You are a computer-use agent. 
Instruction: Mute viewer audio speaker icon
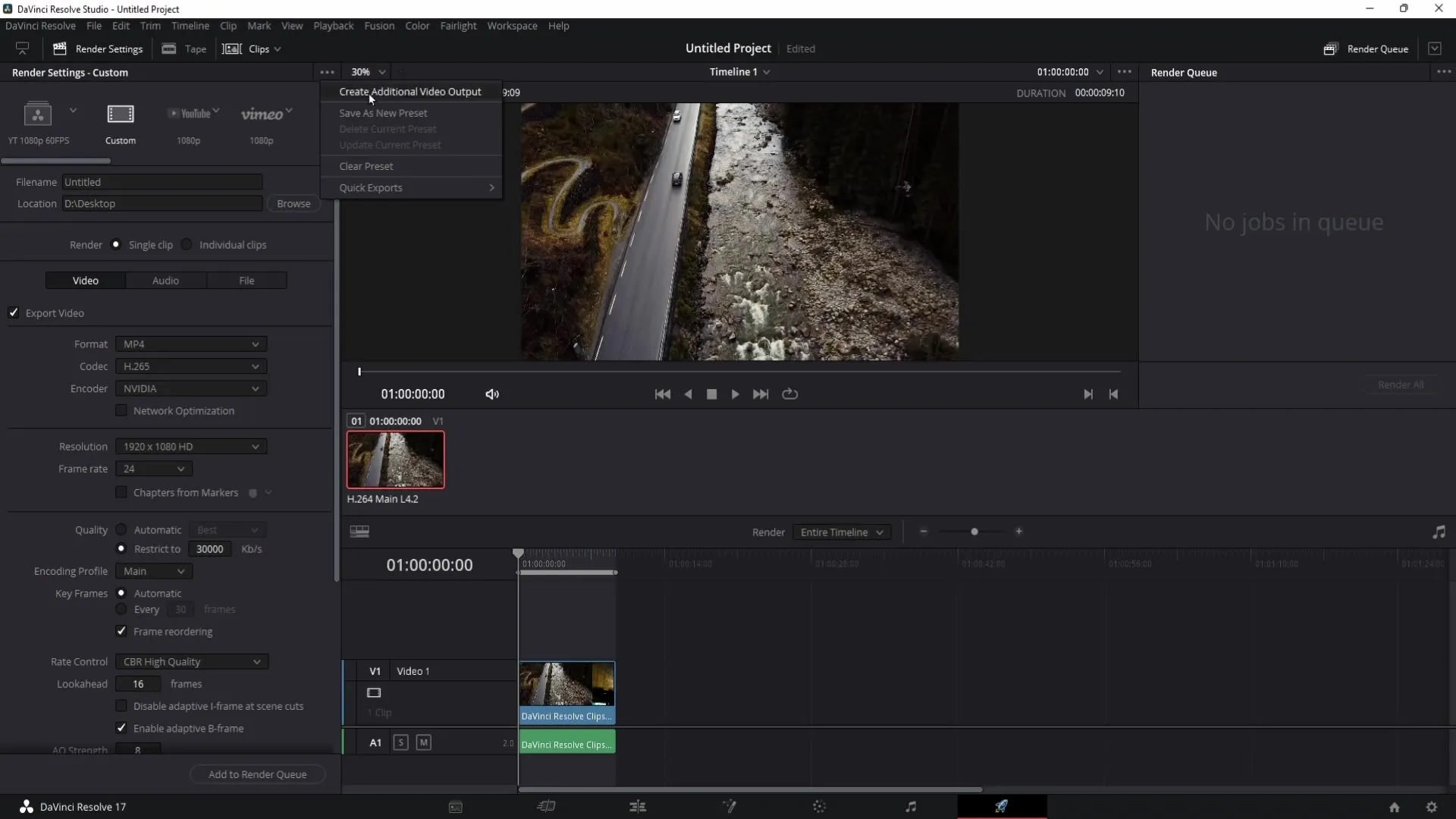pos(492,394)
